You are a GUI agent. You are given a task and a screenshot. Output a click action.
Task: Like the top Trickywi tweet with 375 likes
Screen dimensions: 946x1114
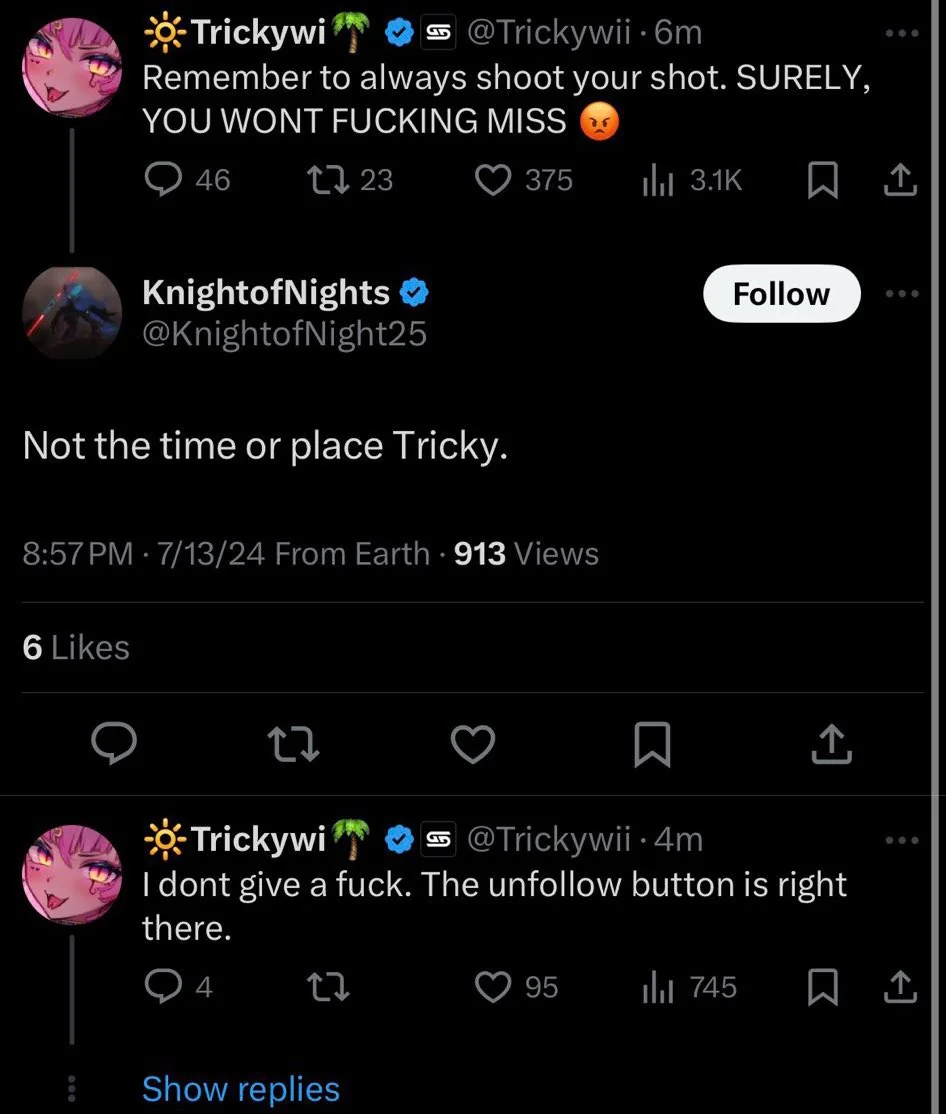tap(492, 180)
